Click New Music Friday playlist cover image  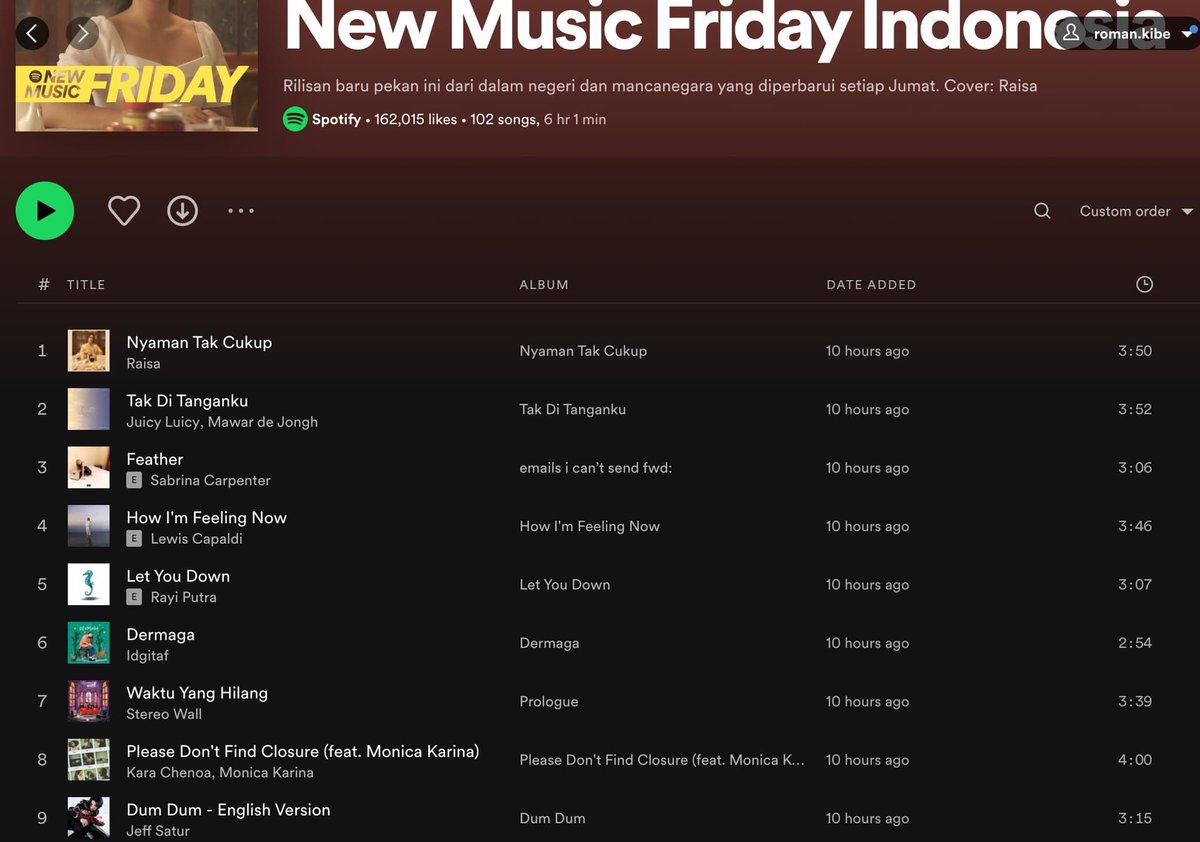[136, 66]
